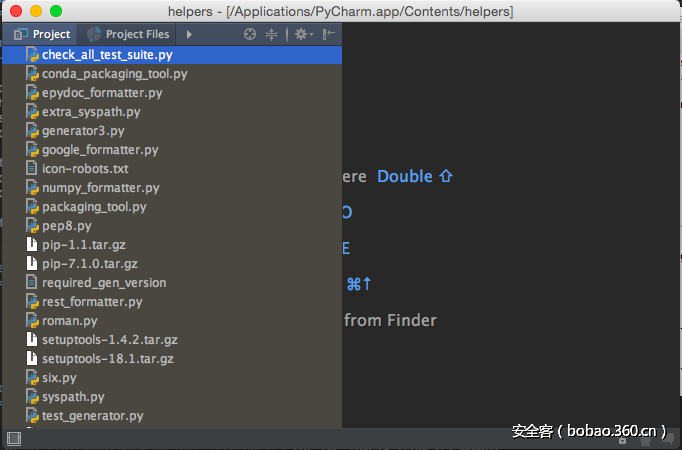
Task: Collapse all tree nodes icon
Action: coord(271,34)
